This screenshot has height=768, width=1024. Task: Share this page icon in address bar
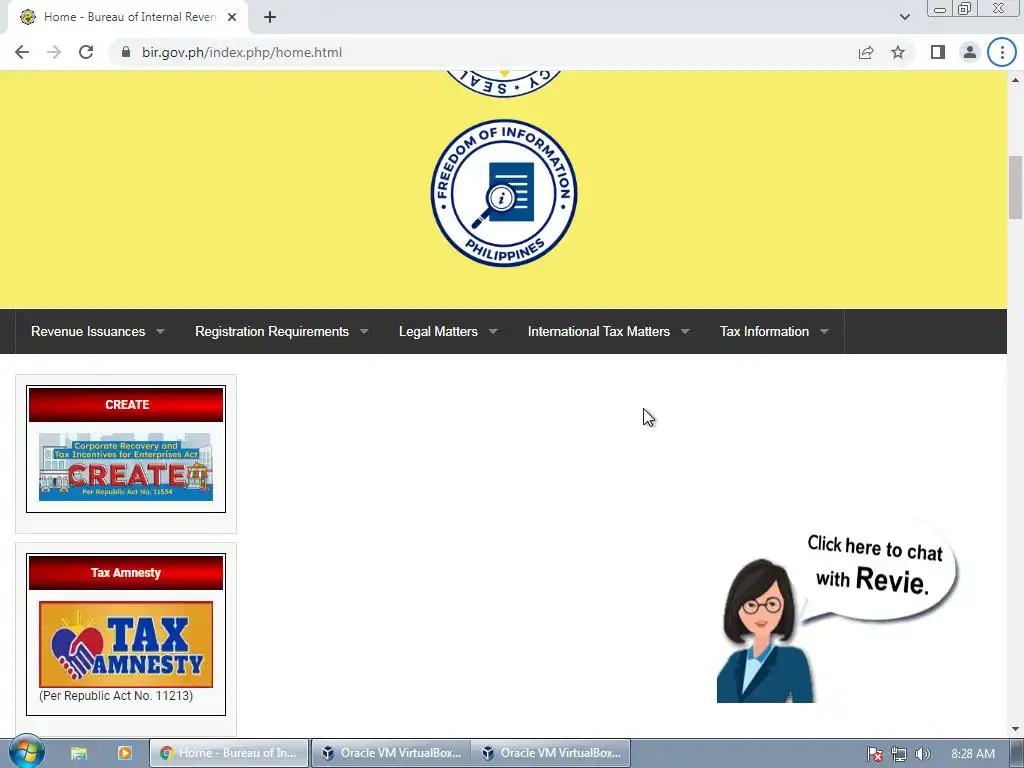[866, 52]
